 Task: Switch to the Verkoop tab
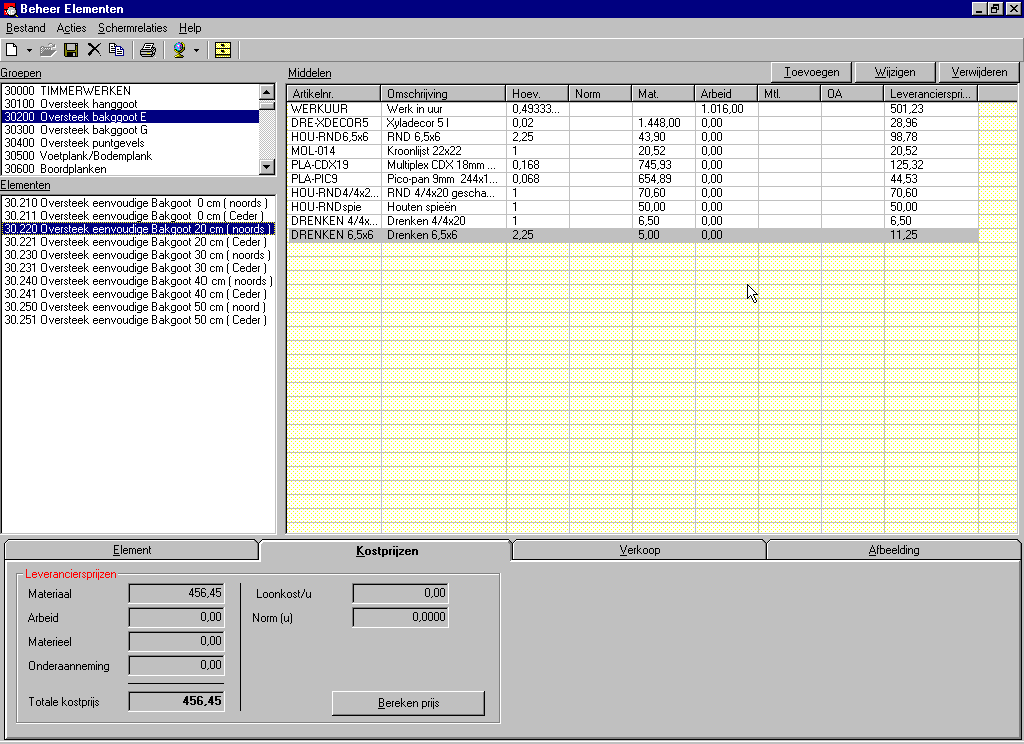(x=639, y=550)
